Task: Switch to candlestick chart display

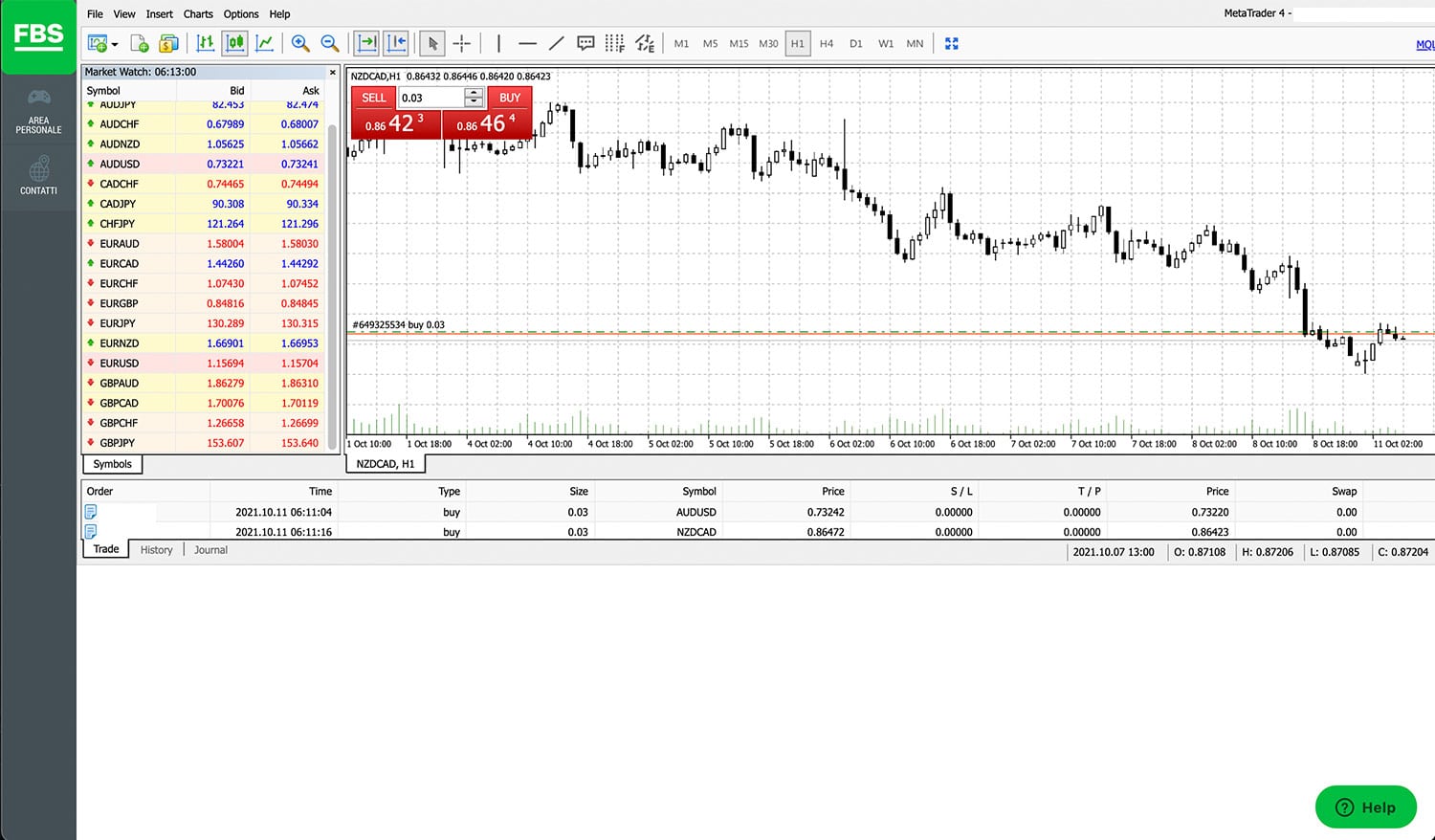Action: point(235,43)
